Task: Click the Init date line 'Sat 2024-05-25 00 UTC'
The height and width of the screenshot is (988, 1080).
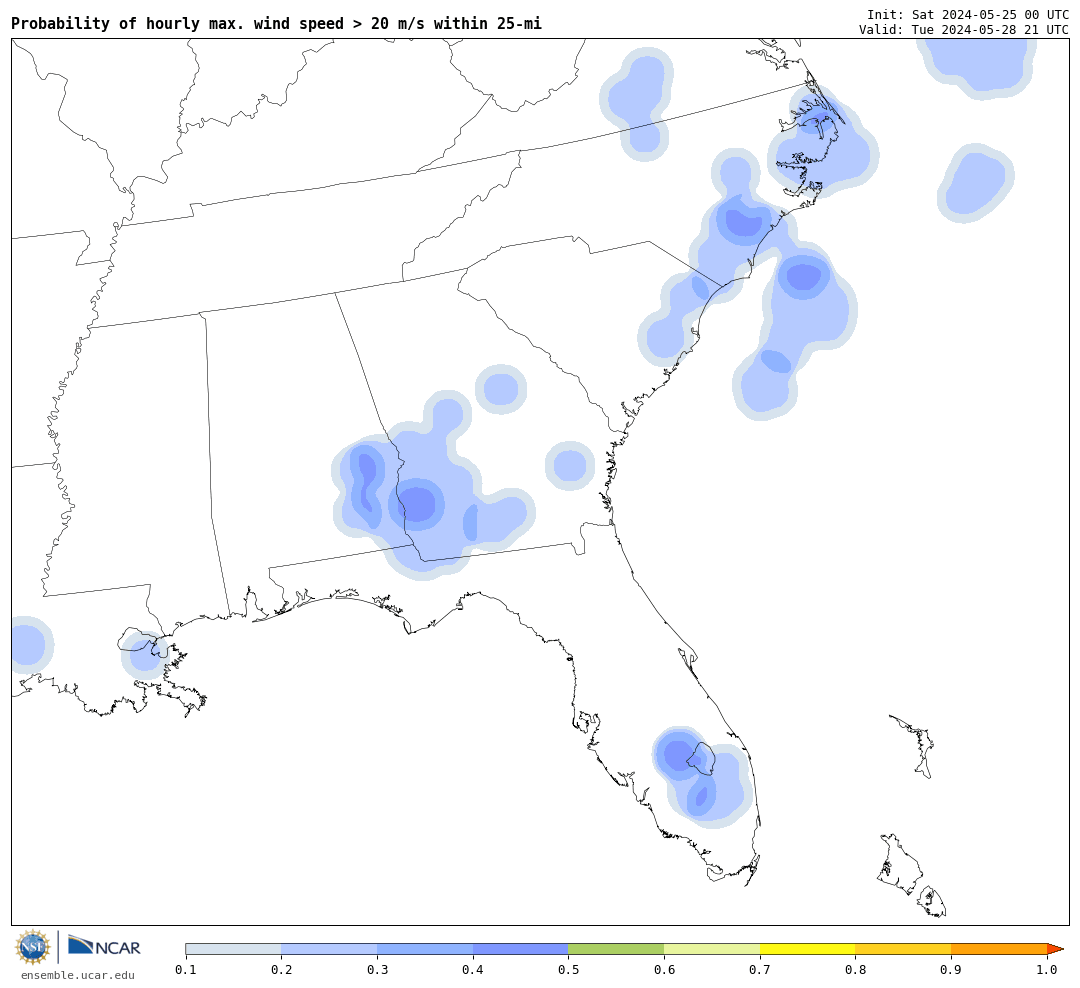Action: tap(968, 14)
